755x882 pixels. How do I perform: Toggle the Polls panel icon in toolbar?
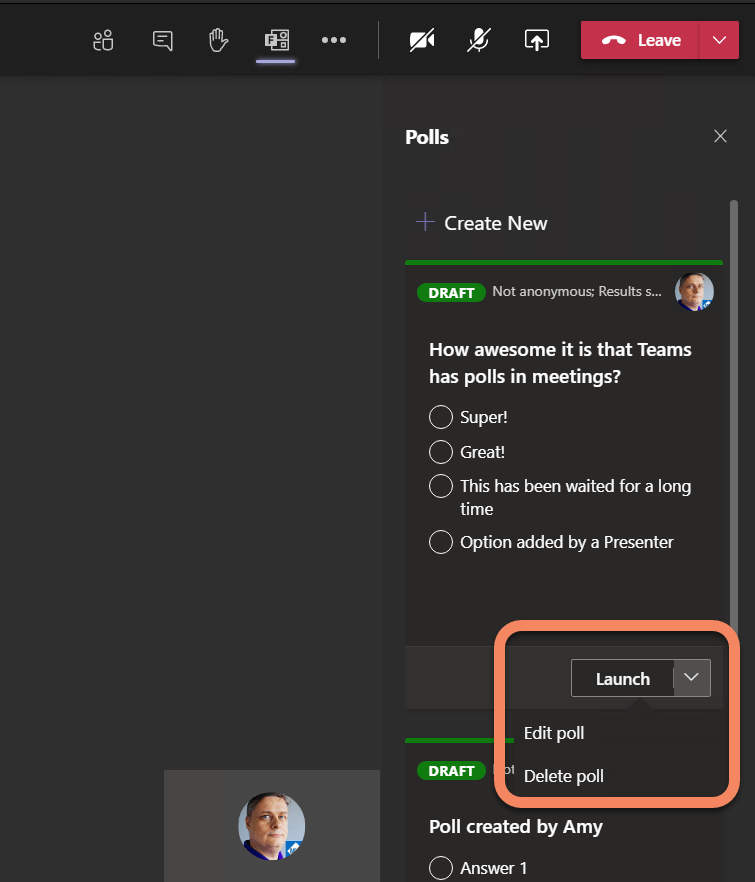[x=276, y=40]
